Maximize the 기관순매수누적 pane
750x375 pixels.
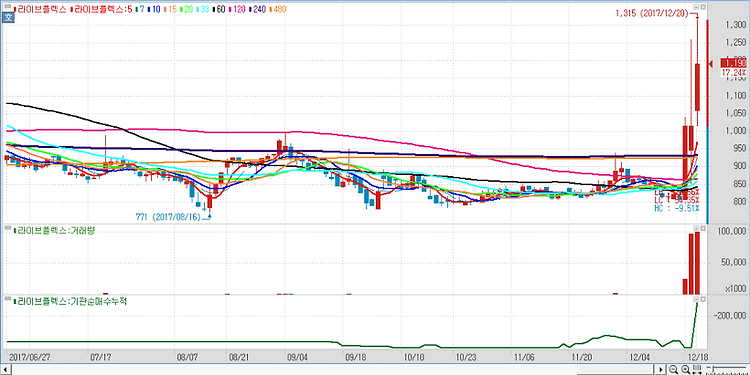[x=703, y=299]
